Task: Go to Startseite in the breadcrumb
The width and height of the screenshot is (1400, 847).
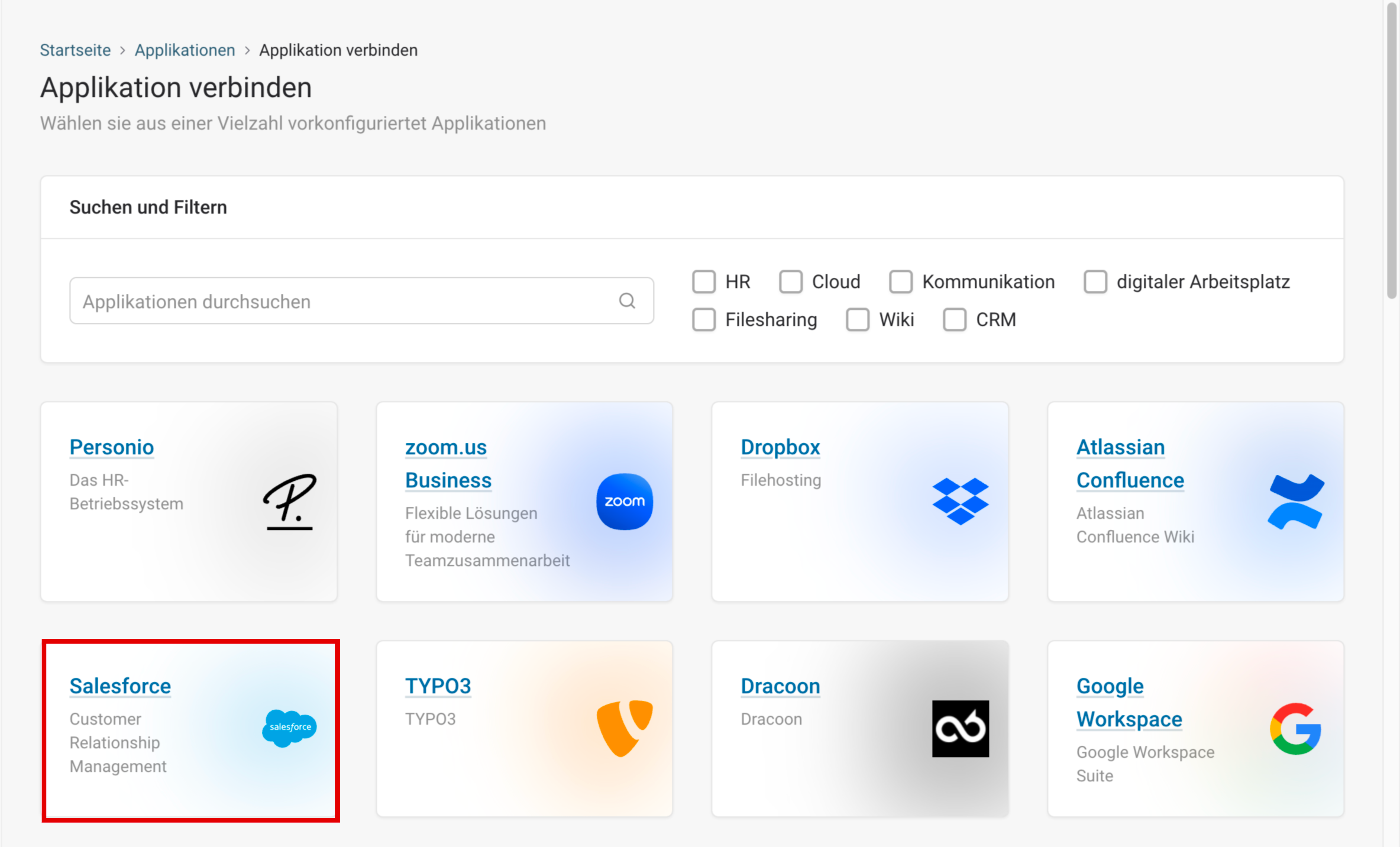Action: [x=75, y=50]
